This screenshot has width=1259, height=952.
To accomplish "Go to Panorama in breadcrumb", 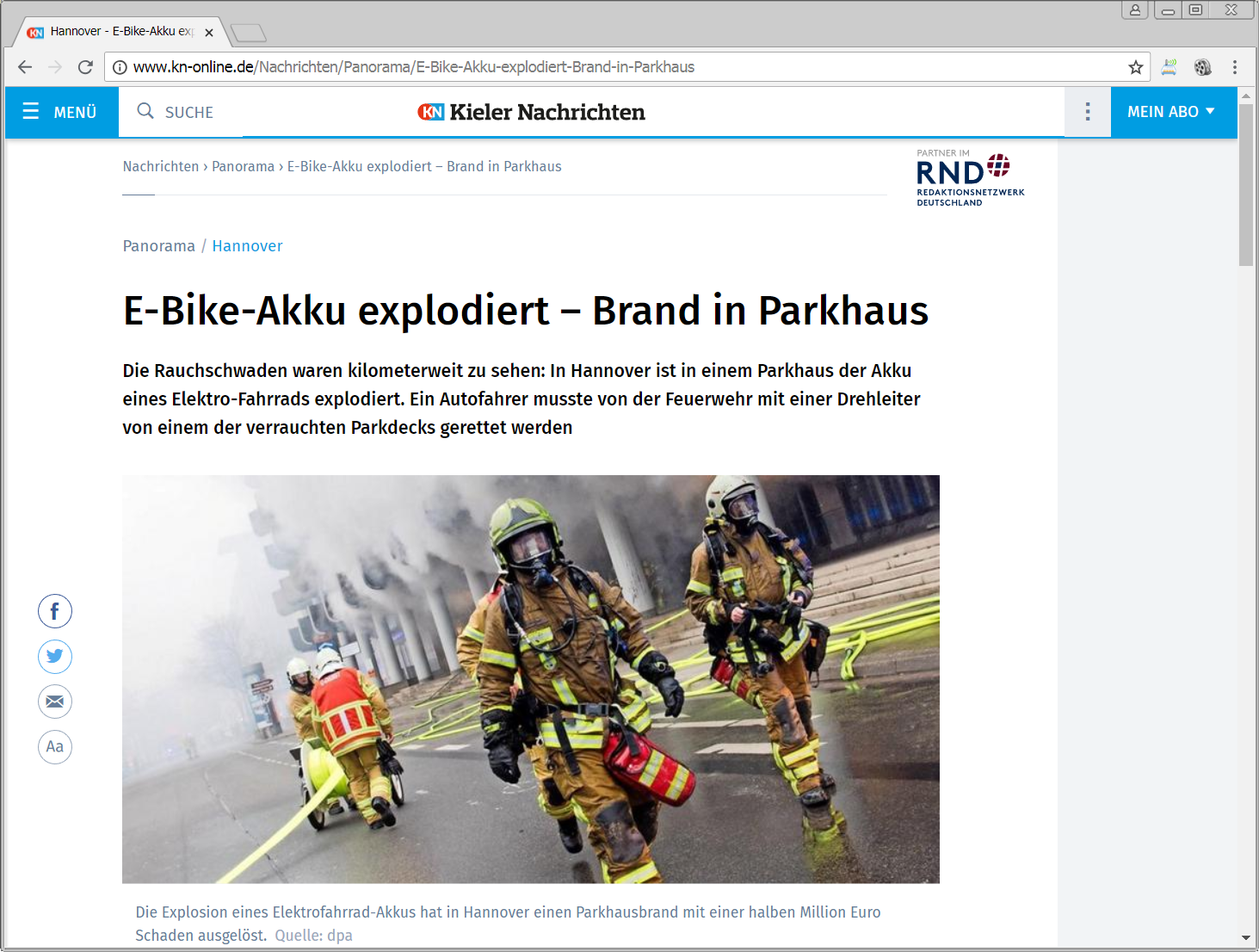I will (243, 167).
